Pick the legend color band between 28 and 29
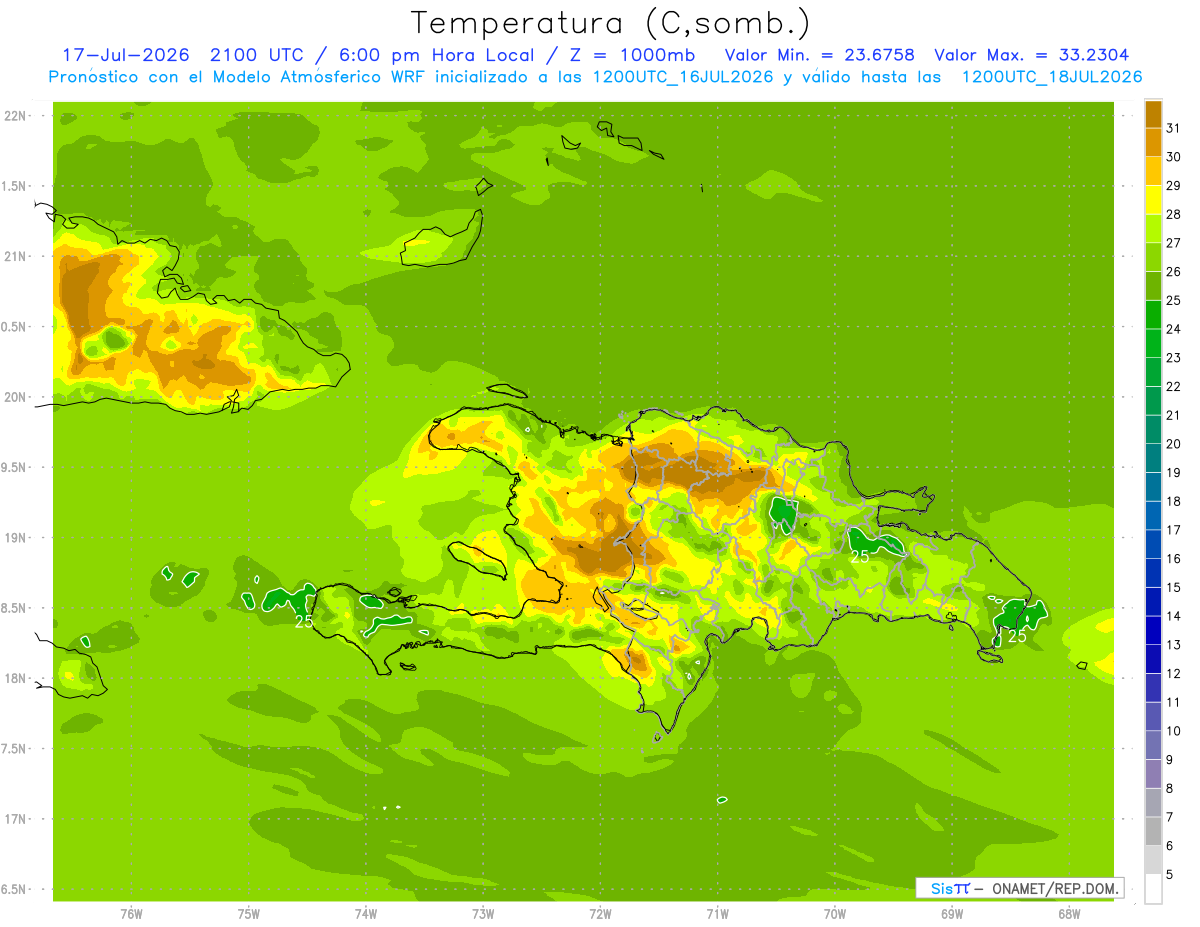This screenshot has height=927, width=1200. coord(1153,200)
